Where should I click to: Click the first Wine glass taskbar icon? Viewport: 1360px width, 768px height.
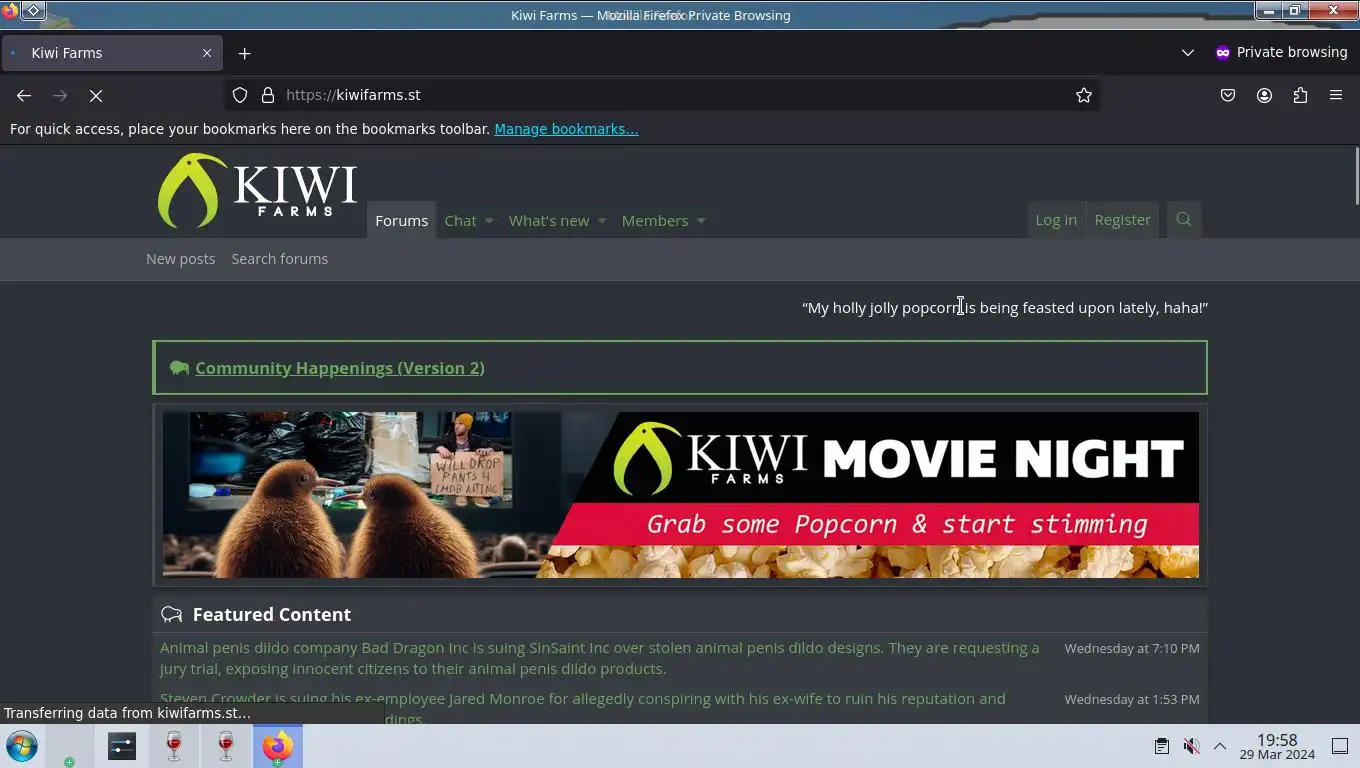click(x=174, y=746)
